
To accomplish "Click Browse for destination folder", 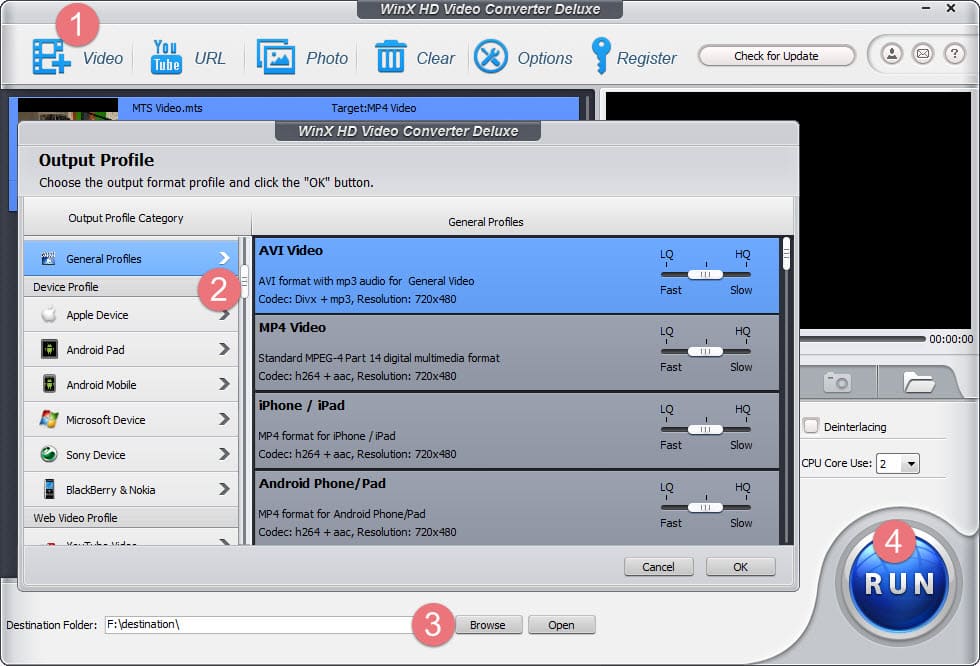I will (488, 625).
